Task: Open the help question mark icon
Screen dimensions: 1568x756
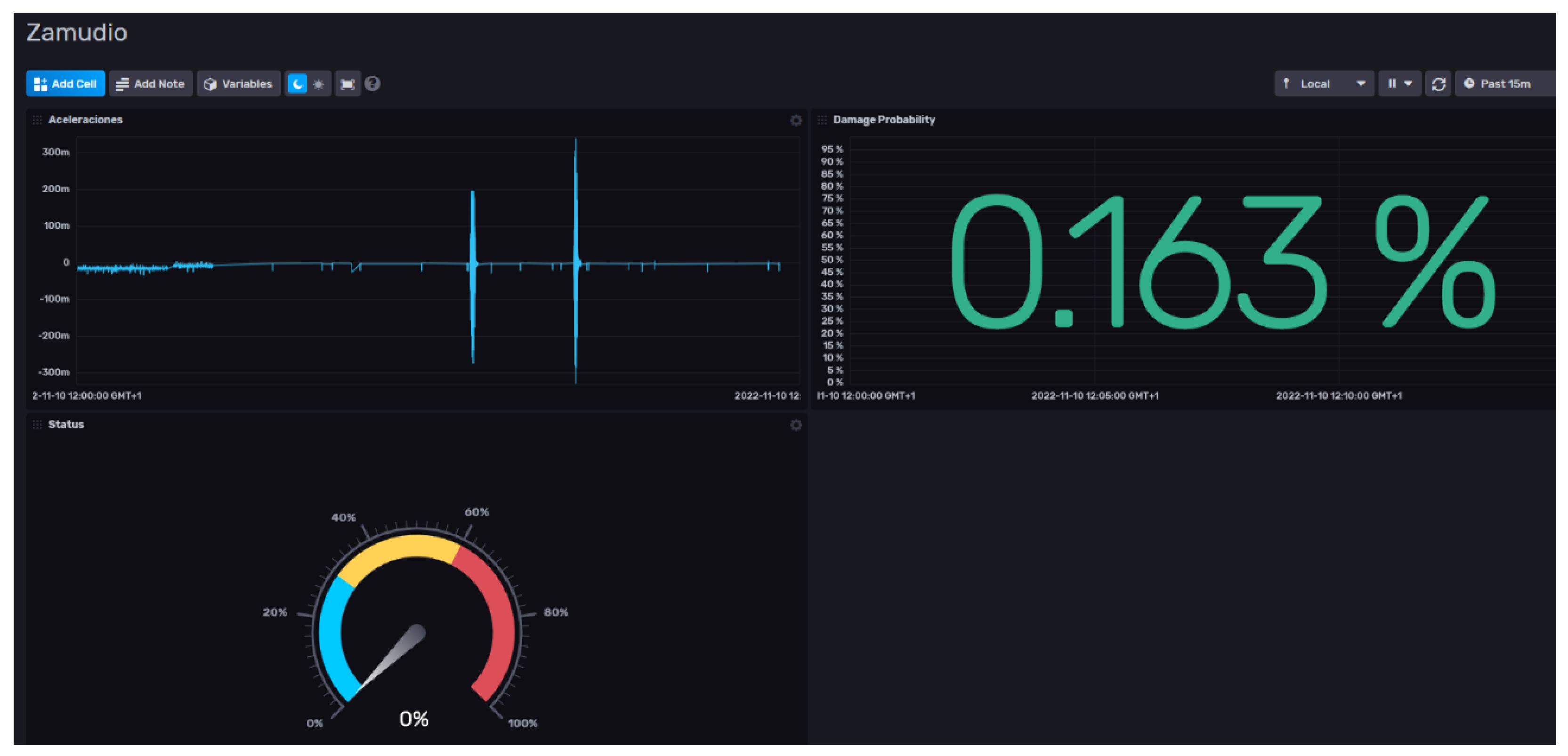Action: [x=372, y=83]
